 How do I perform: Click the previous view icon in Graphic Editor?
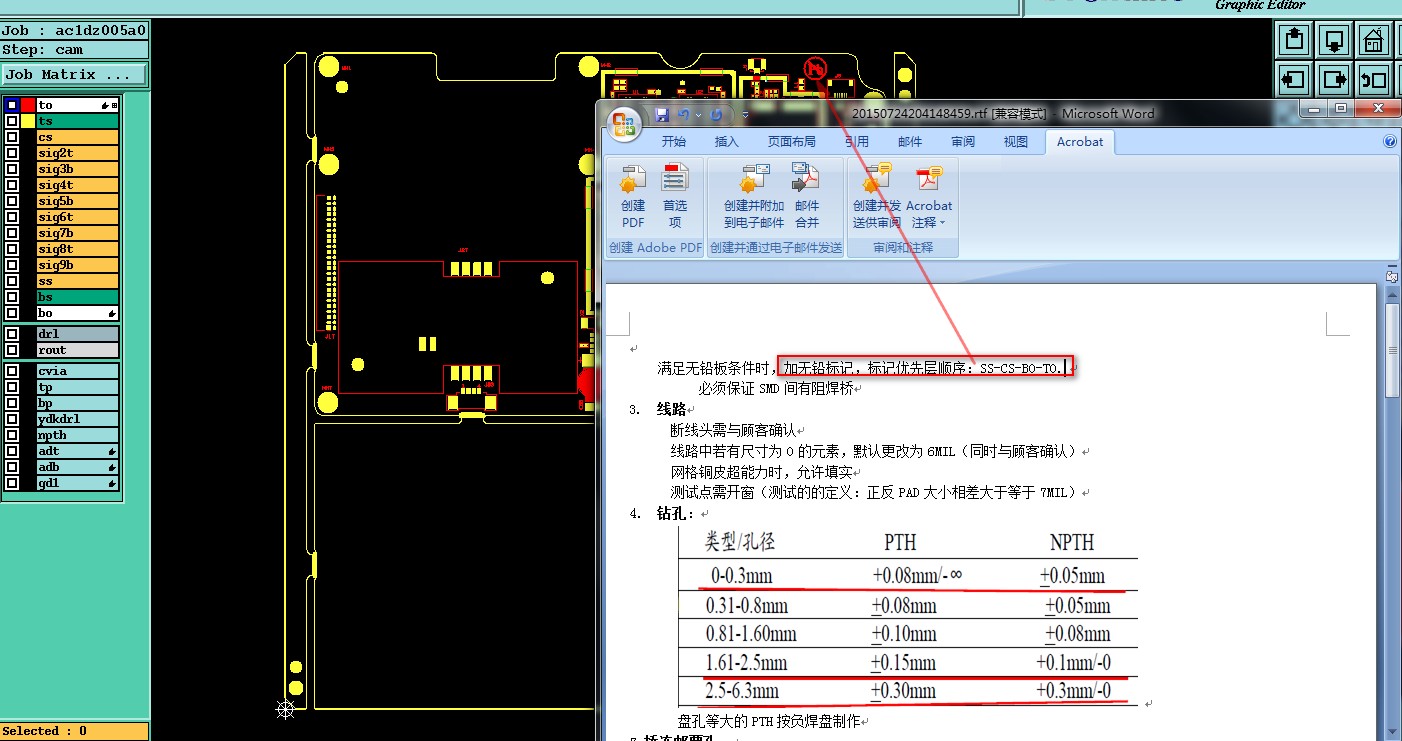point(1375,79)
